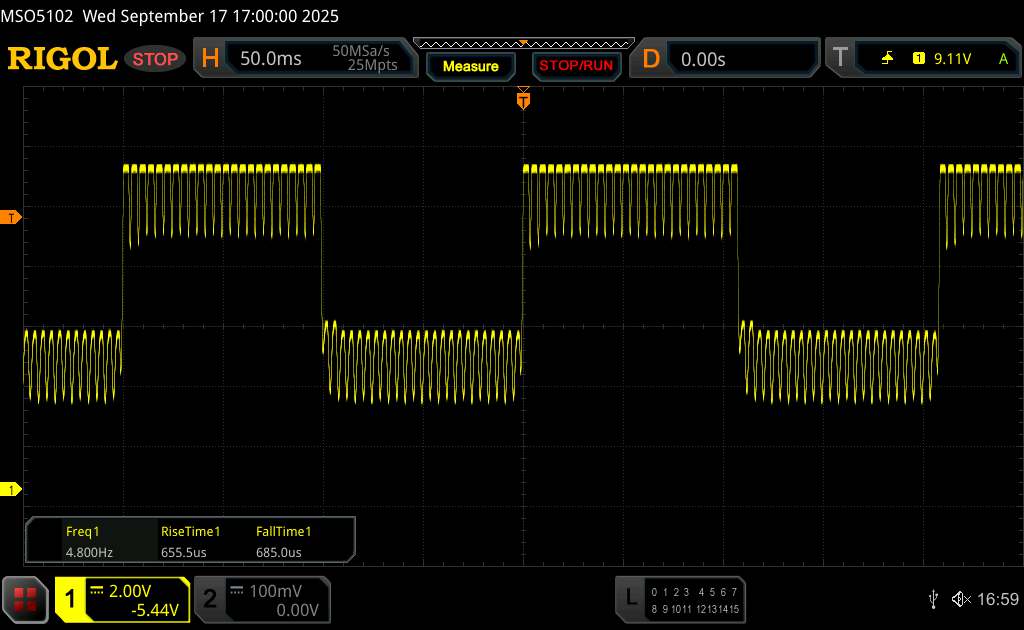Toggle channel 1 using the yellow 1 box
The height and width of the screenshot is (630, 1024).
click(71, 599)
